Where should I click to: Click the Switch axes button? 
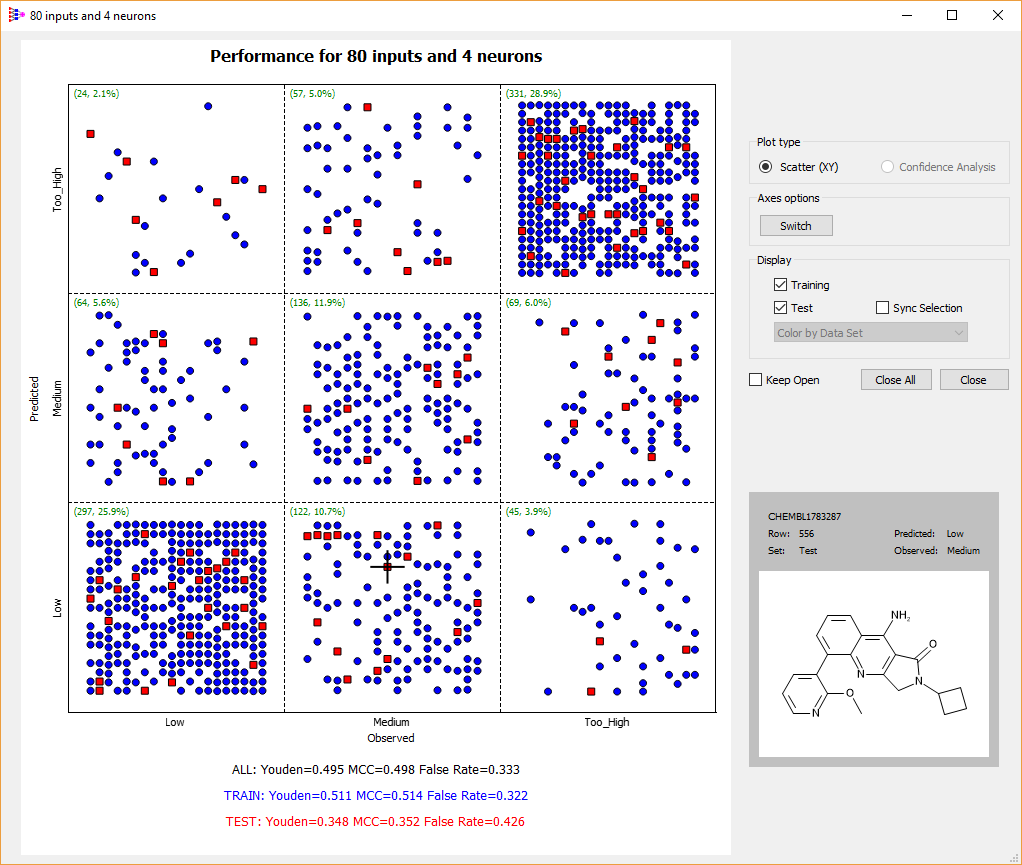coord(796,226)
